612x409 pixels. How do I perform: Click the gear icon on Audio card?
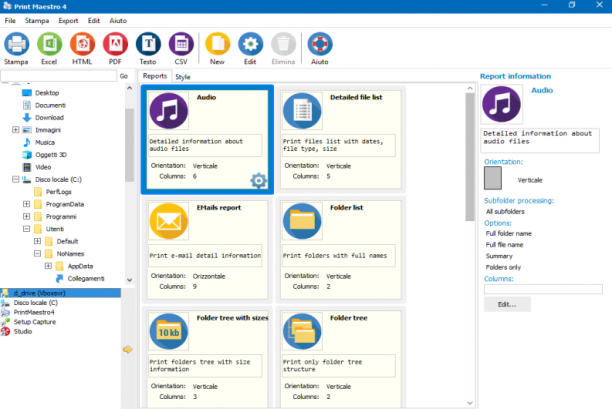258,180
